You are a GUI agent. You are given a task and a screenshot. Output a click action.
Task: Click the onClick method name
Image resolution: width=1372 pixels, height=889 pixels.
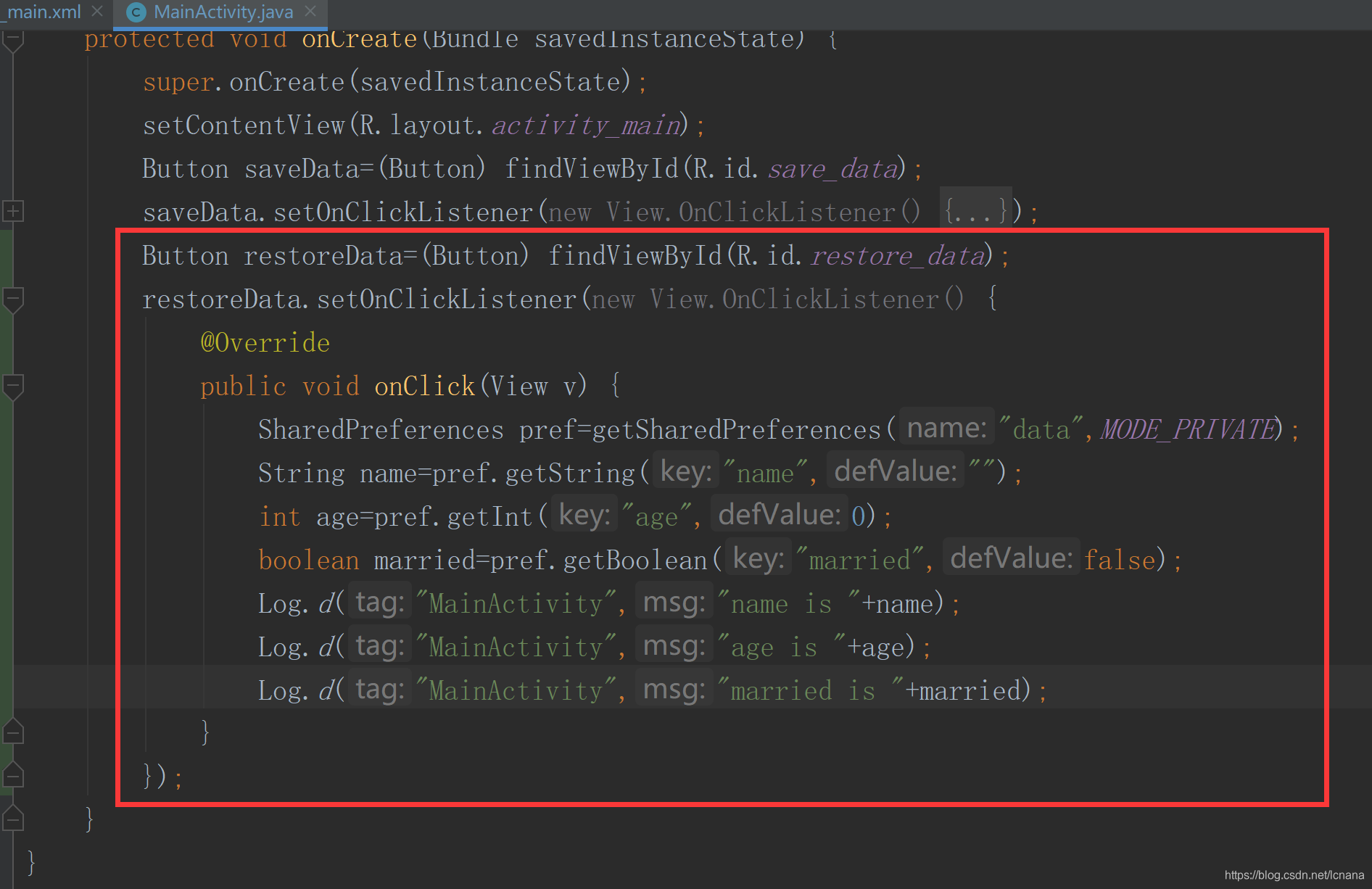tap(425, 386)
